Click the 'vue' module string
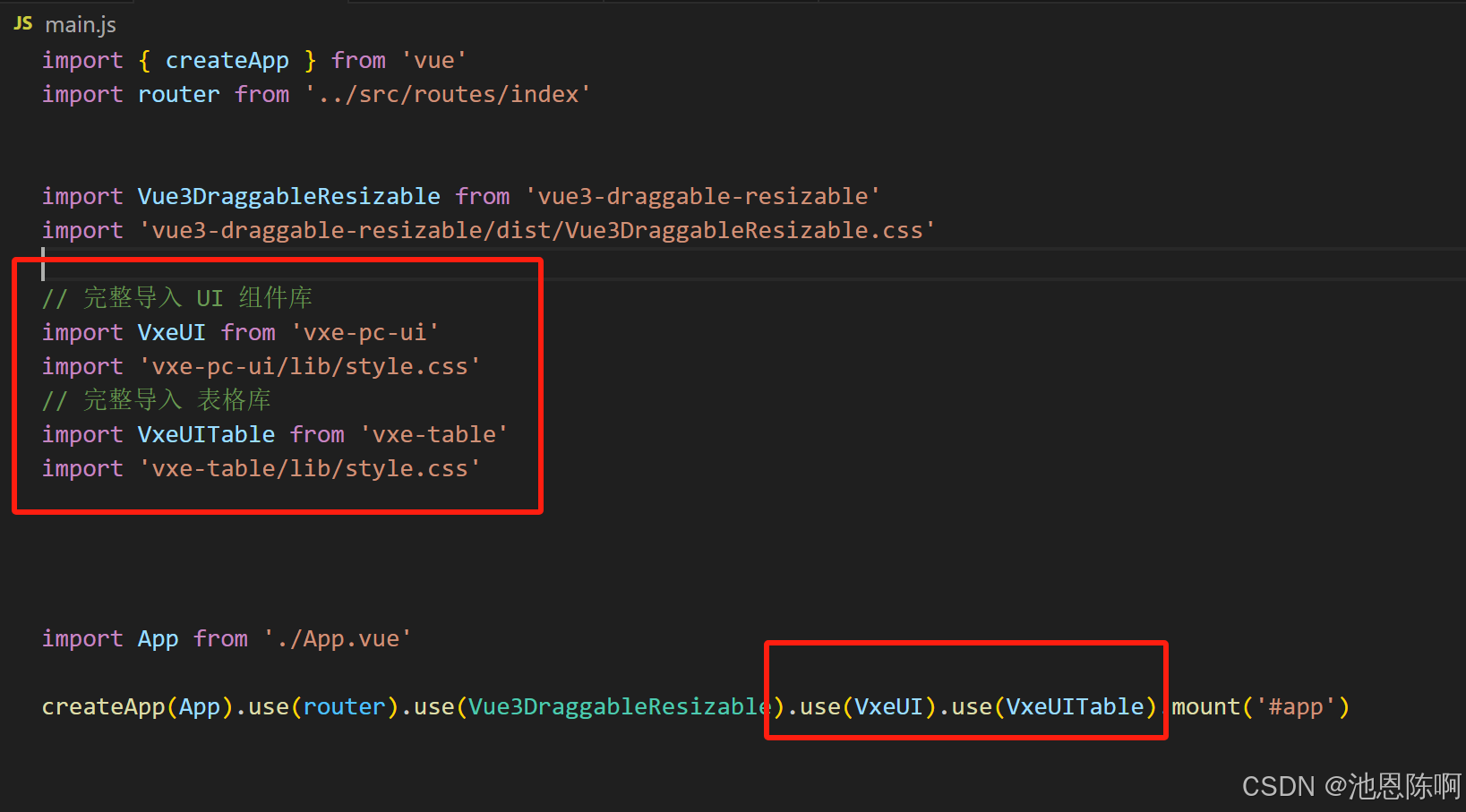 [x=433, y=59]
